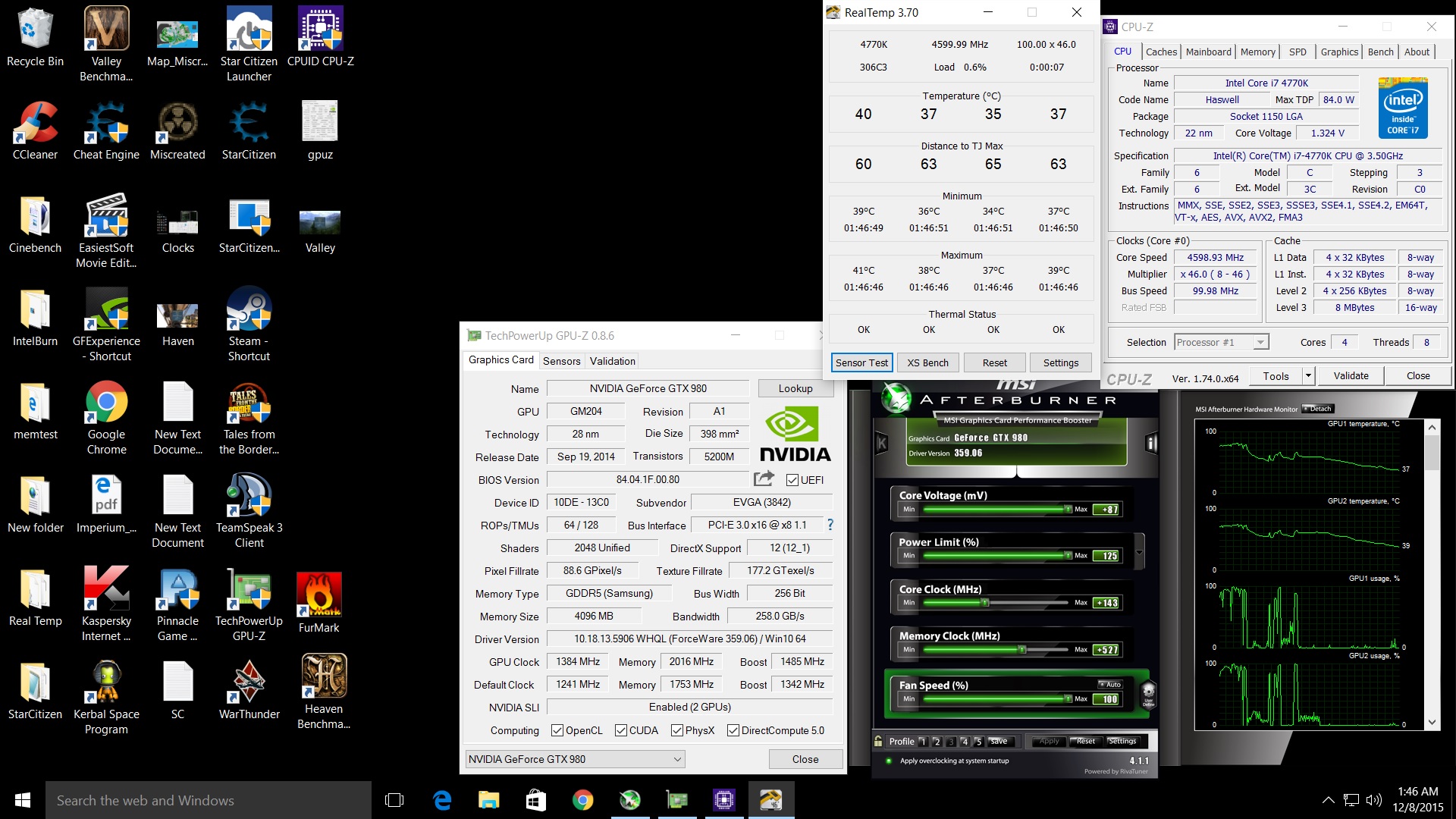Open File Explorer from the taskbar
The image size is (1456, 819).
[488, 800]
